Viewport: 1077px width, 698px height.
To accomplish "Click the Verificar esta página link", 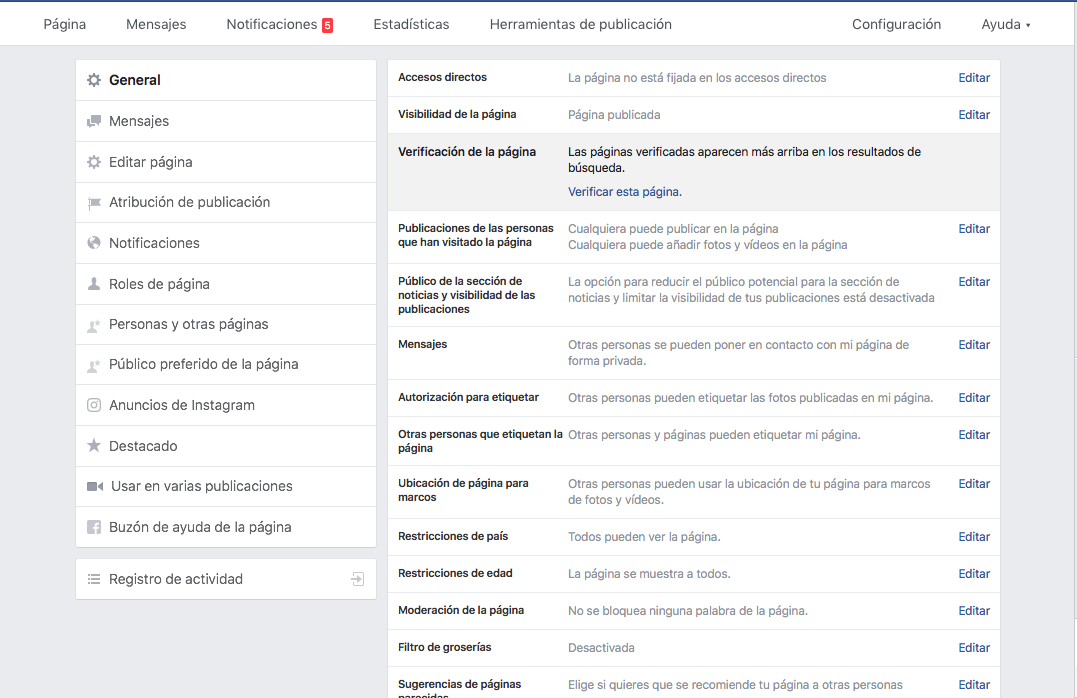I will pyautogui.click(x=625, y=191).
